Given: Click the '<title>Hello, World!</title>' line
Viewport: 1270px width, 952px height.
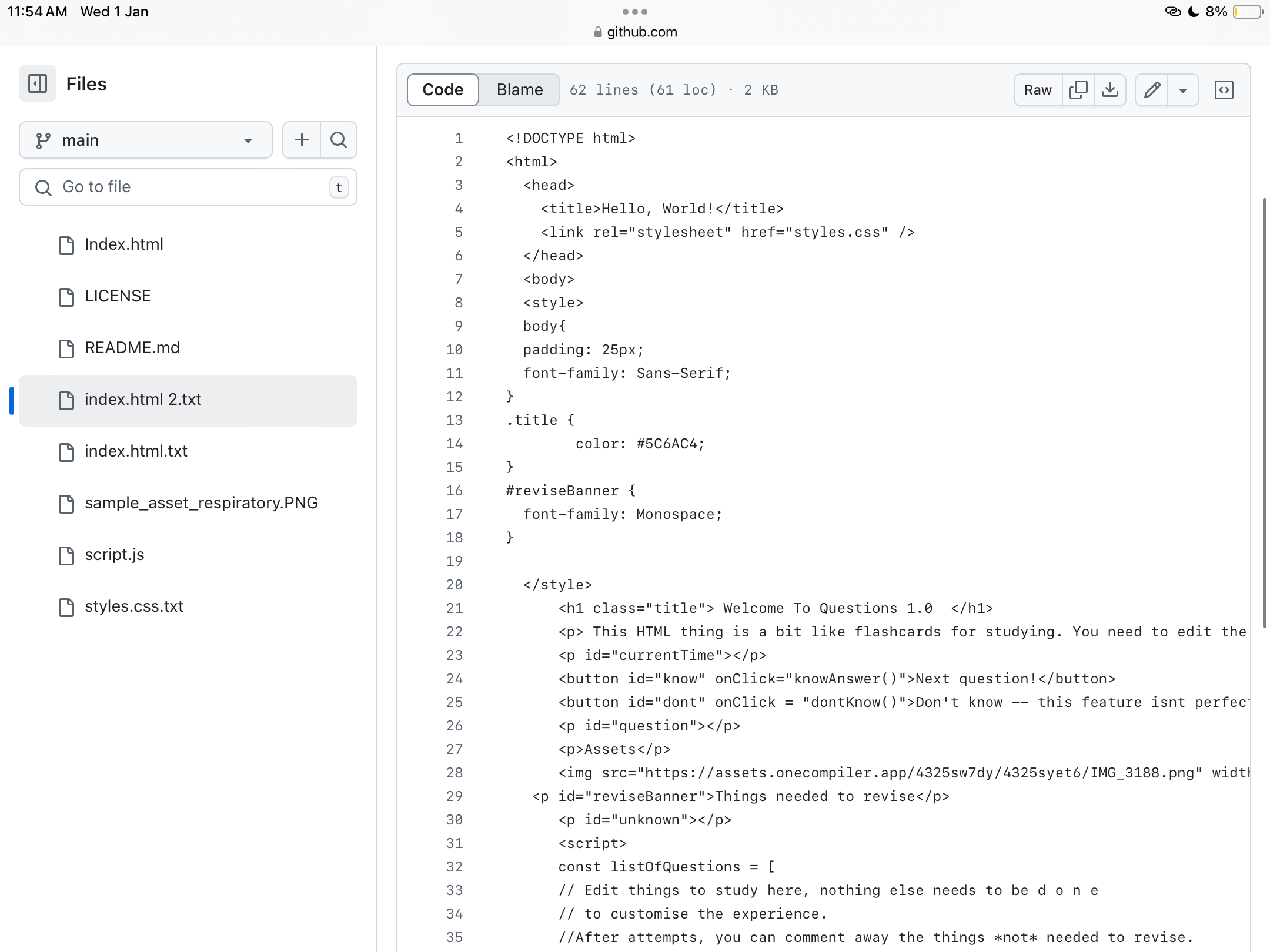Looking at the screenshot, I should pos(662,209).
